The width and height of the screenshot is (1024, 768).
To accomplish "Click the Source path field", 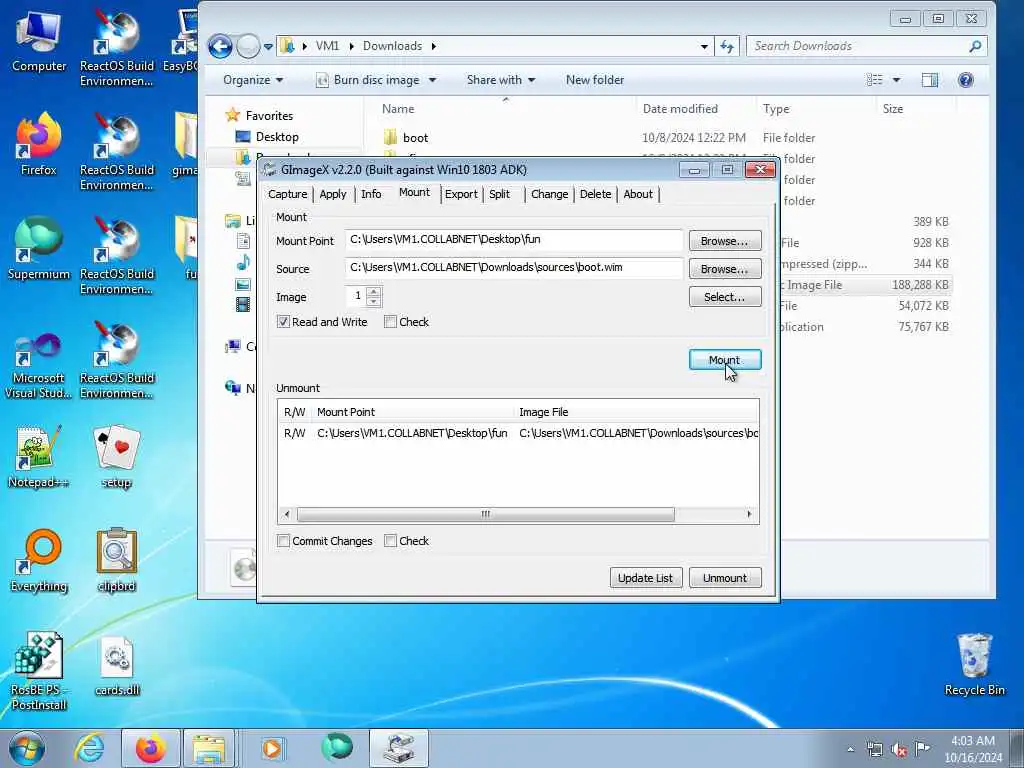I will coord(514,268).
